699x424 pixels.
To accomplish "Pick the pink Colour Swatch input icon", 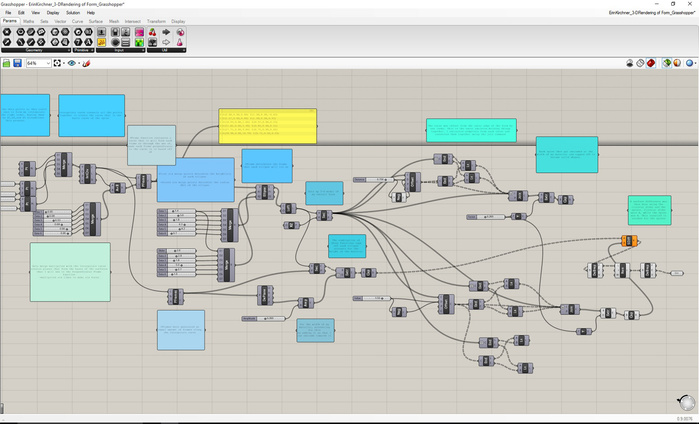I will click(x=140, y=32).
